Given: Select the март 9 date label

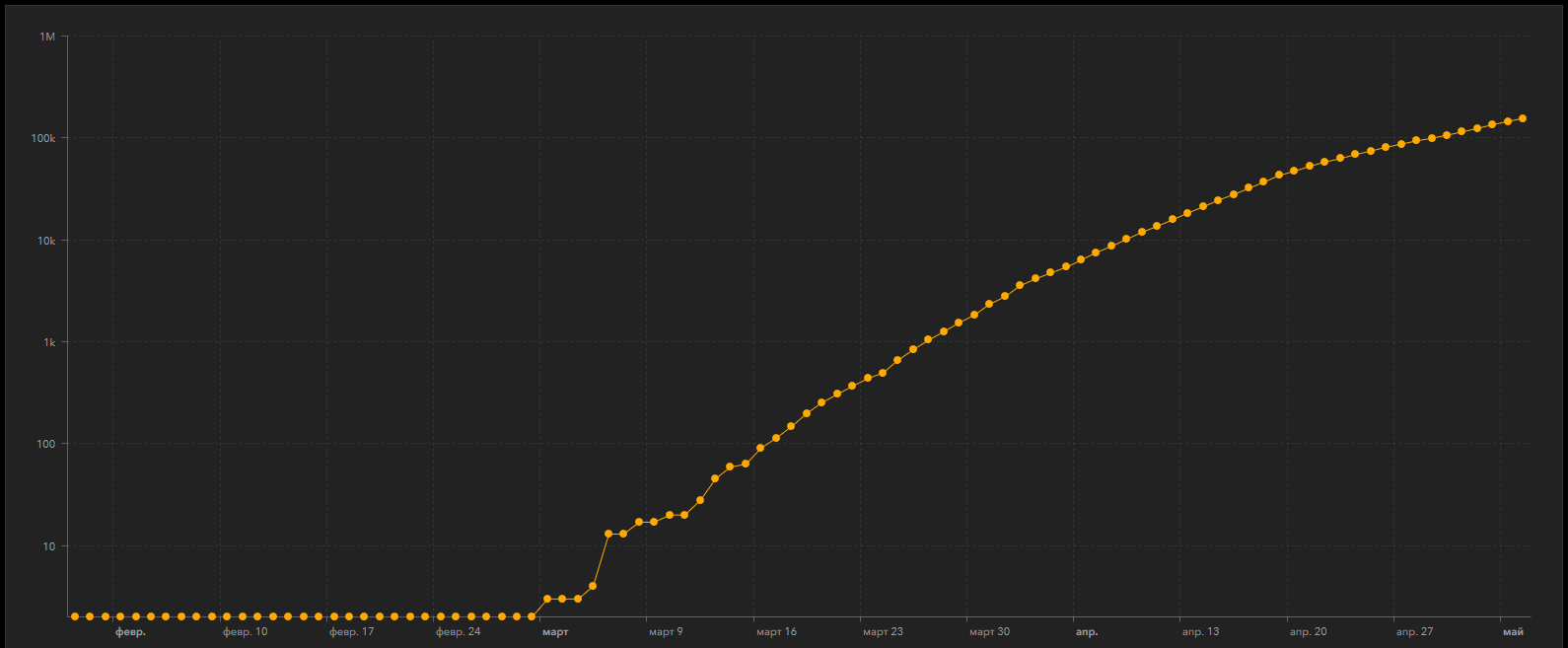Looking at the screenshot, I should coord(666,632).
